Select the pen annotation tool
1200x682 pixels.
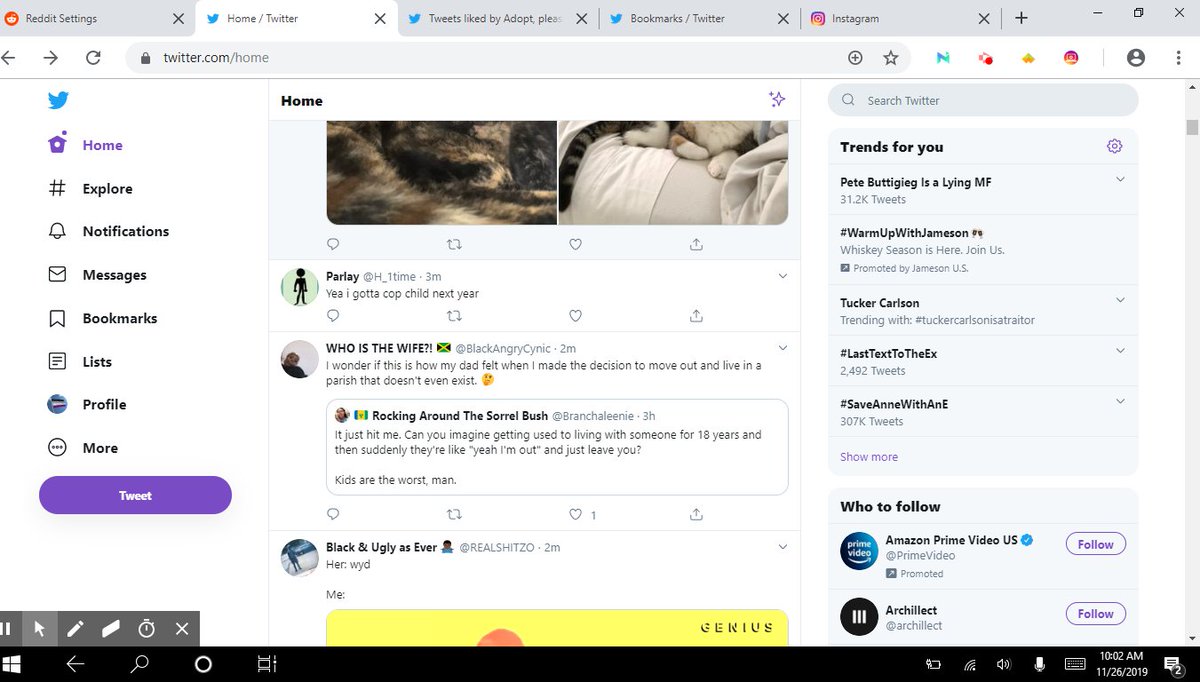tap(75, 629)
